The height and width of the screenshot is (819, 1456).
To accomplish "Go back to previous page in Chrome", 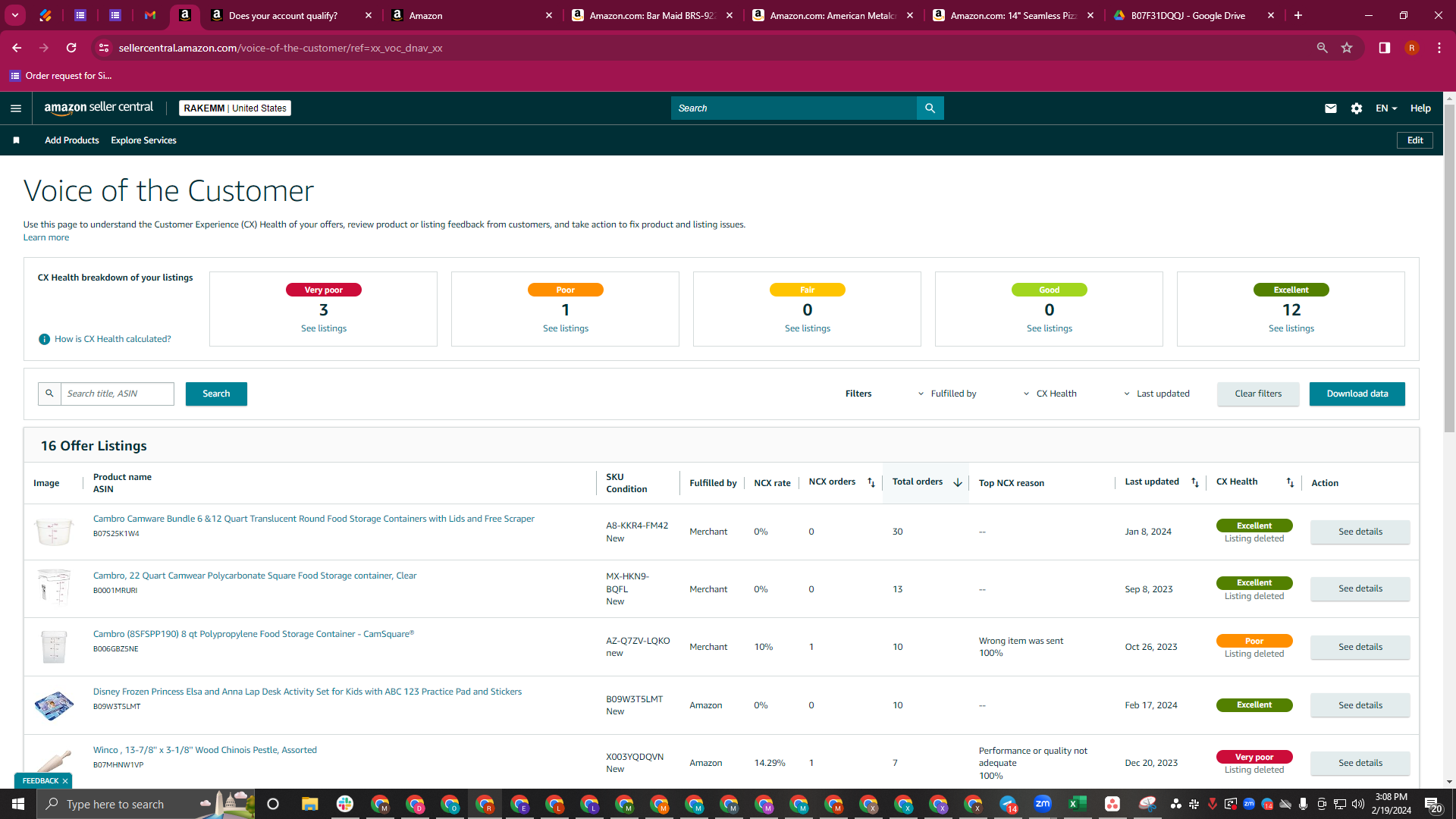I will click(17, 48).
